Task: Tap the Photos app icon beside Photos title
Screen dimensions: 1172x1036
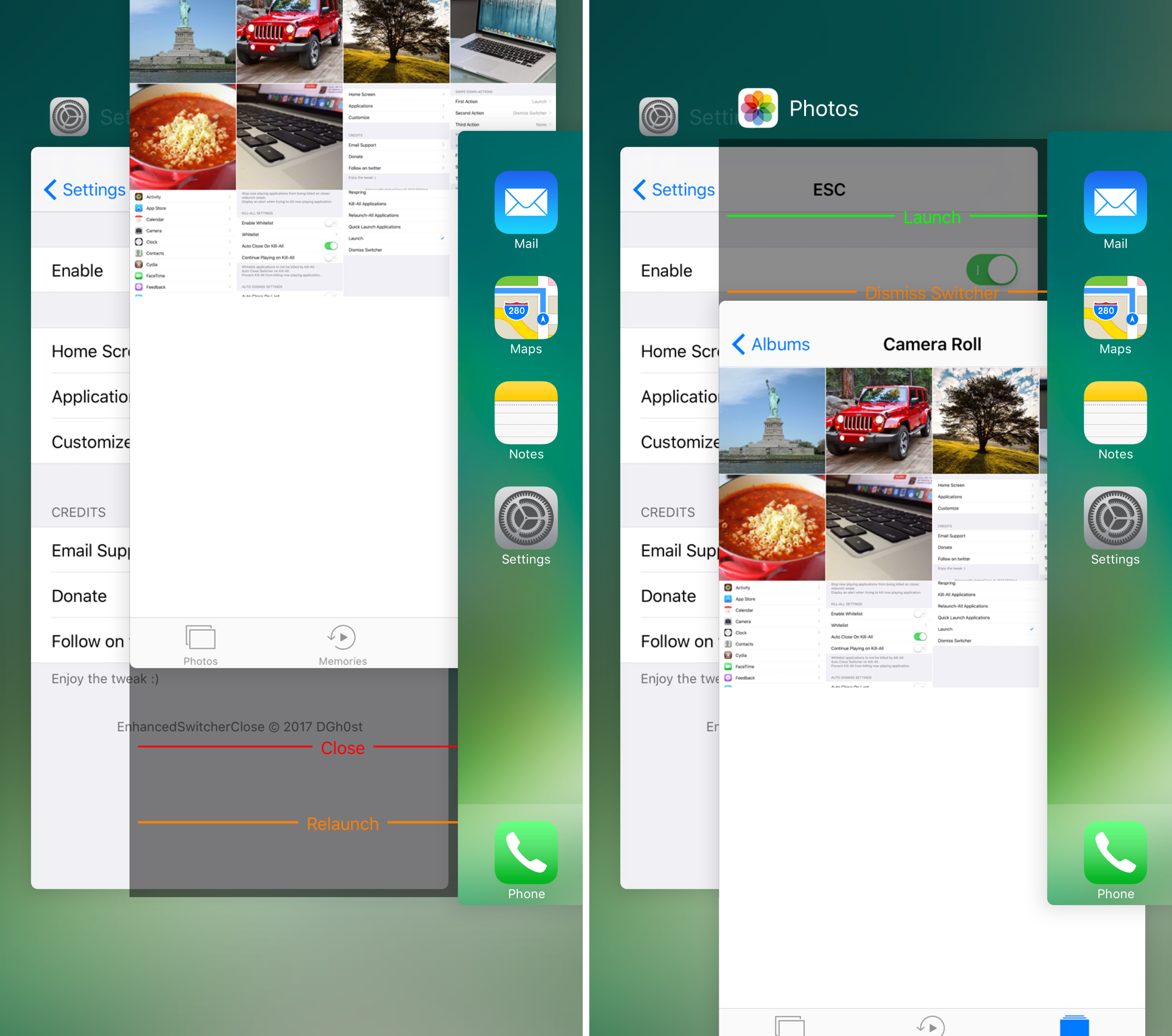Action: 757,108
